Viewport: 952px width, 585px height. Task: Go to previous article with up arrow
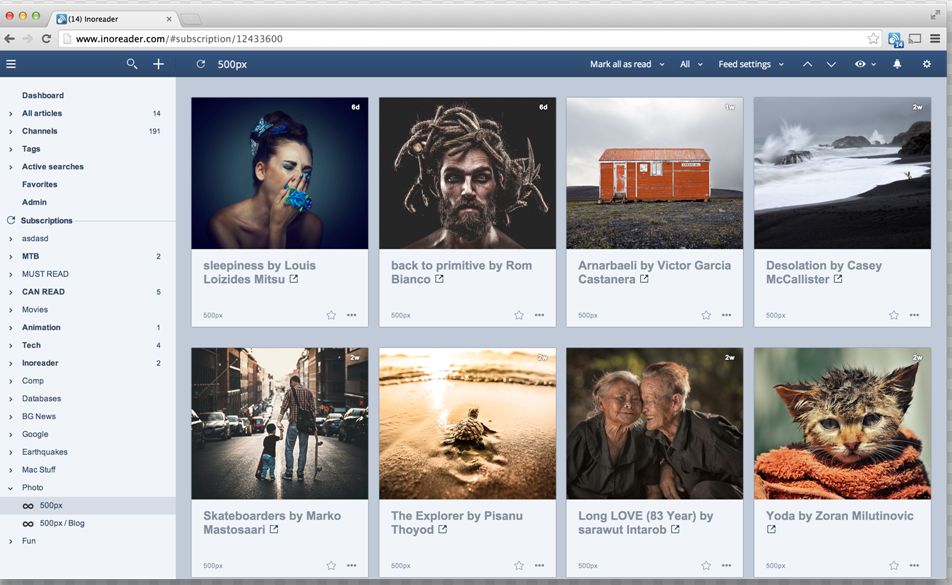[808, 64]
